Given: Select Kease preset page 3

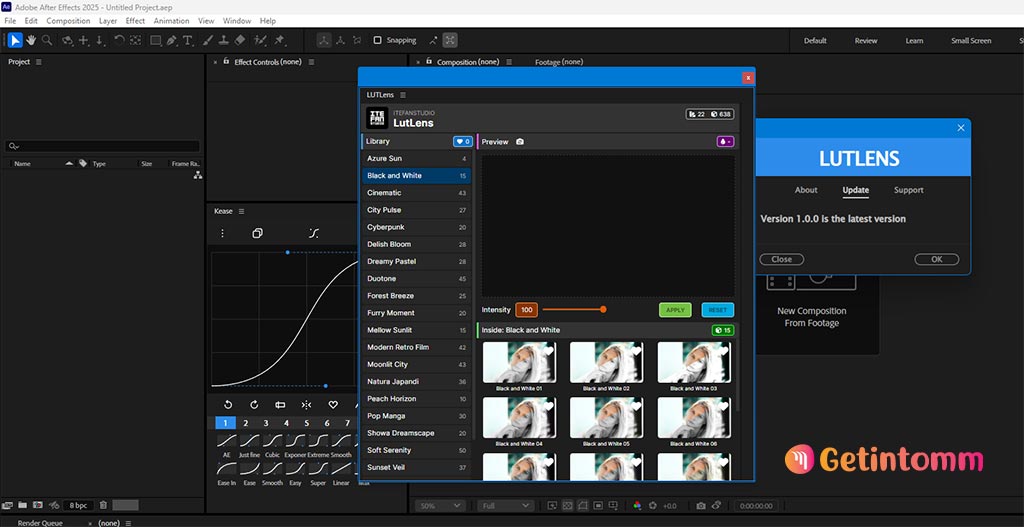Looking at the screenshot, I should pos(266,423).
